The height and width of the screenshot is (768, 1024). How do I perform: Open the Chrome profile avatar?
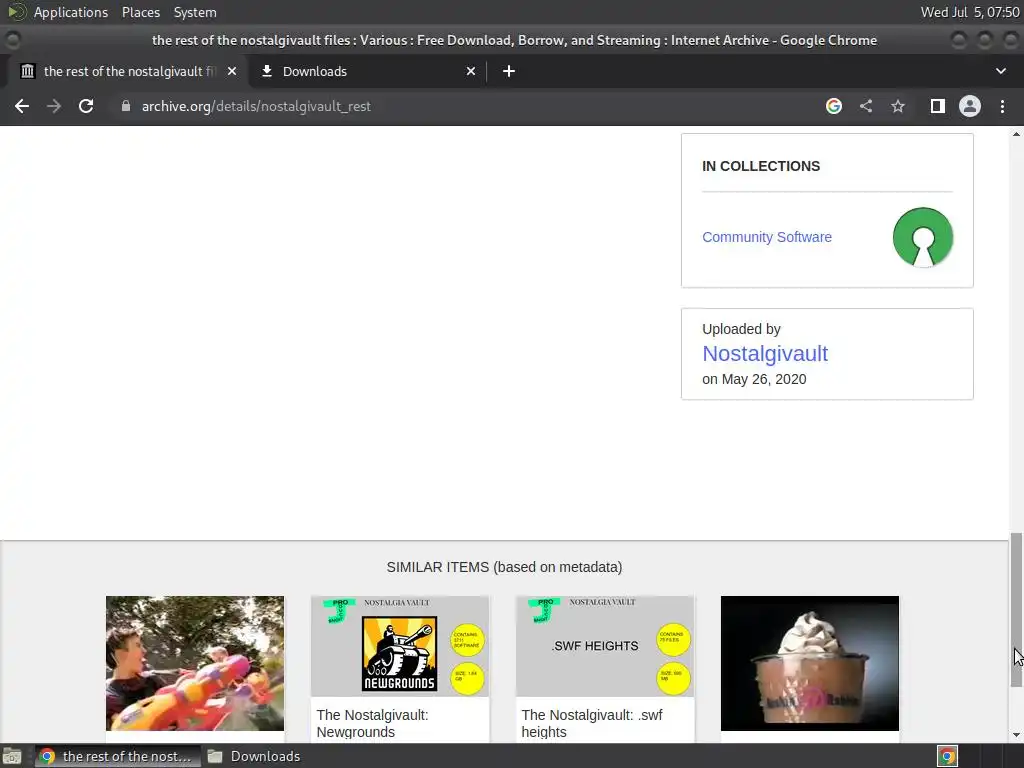coord(970,106)
